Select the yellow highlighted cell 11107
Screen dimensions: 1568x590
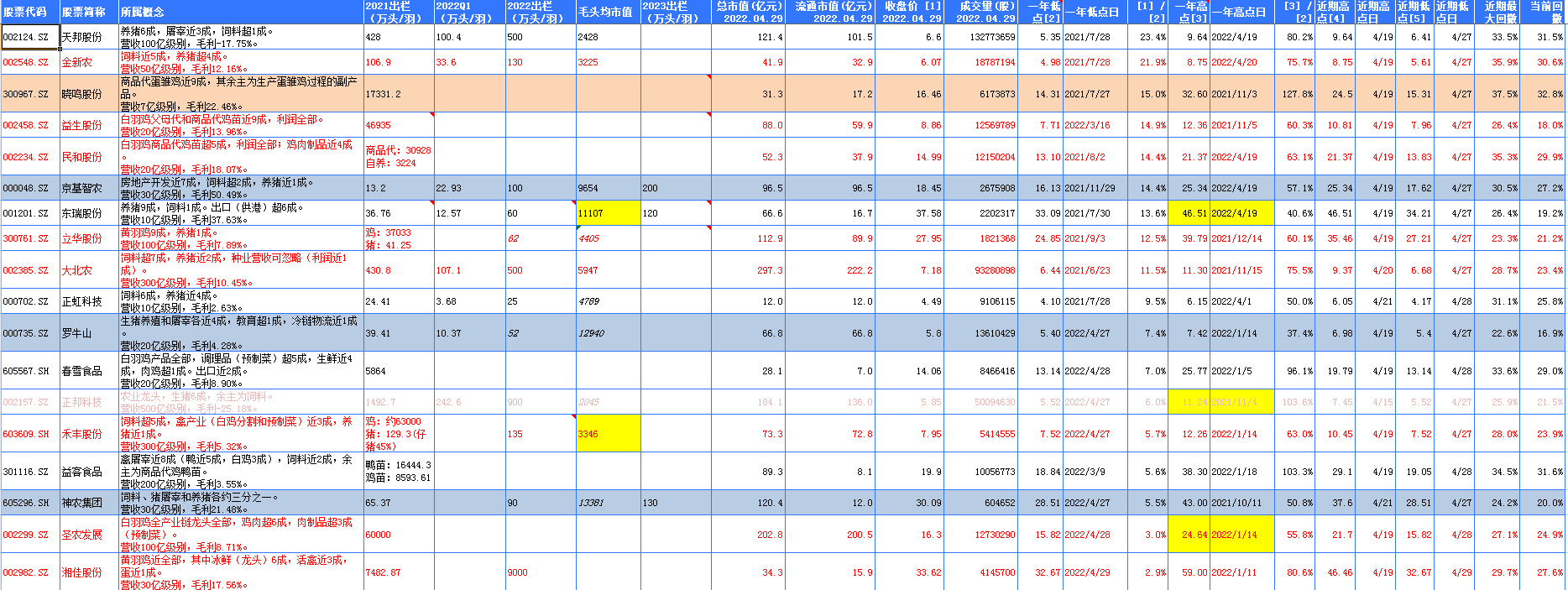coord(608,213)
